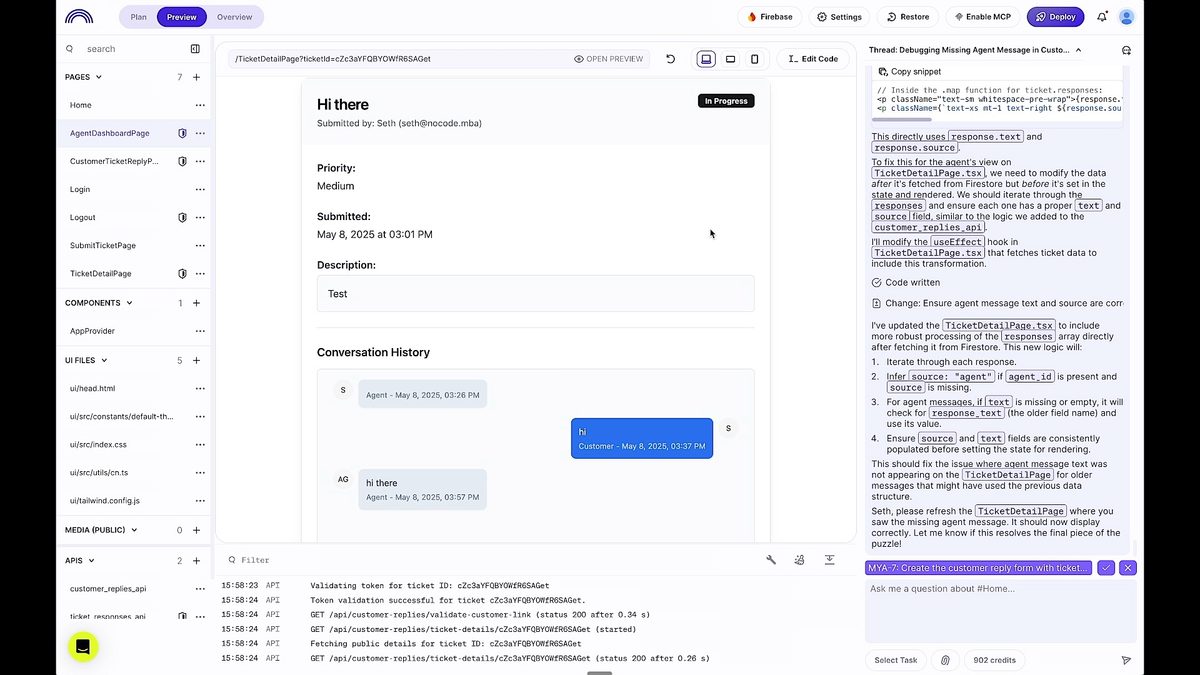This screenshot has height=675, width=1200.
Task: Open more options for Login page
Action: pyautogui.click(x=200, y=189)
